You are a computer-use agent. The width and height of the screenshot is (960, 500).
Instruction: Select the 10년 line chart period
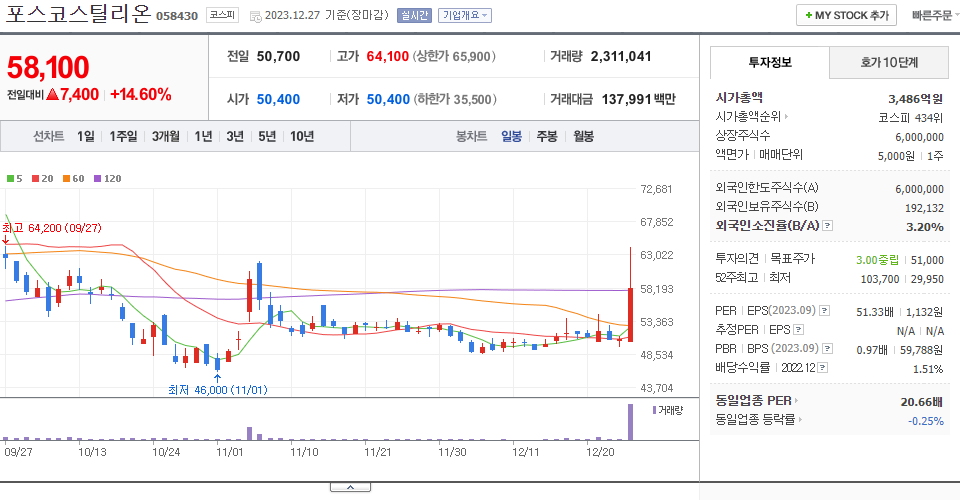pos(302,136)
